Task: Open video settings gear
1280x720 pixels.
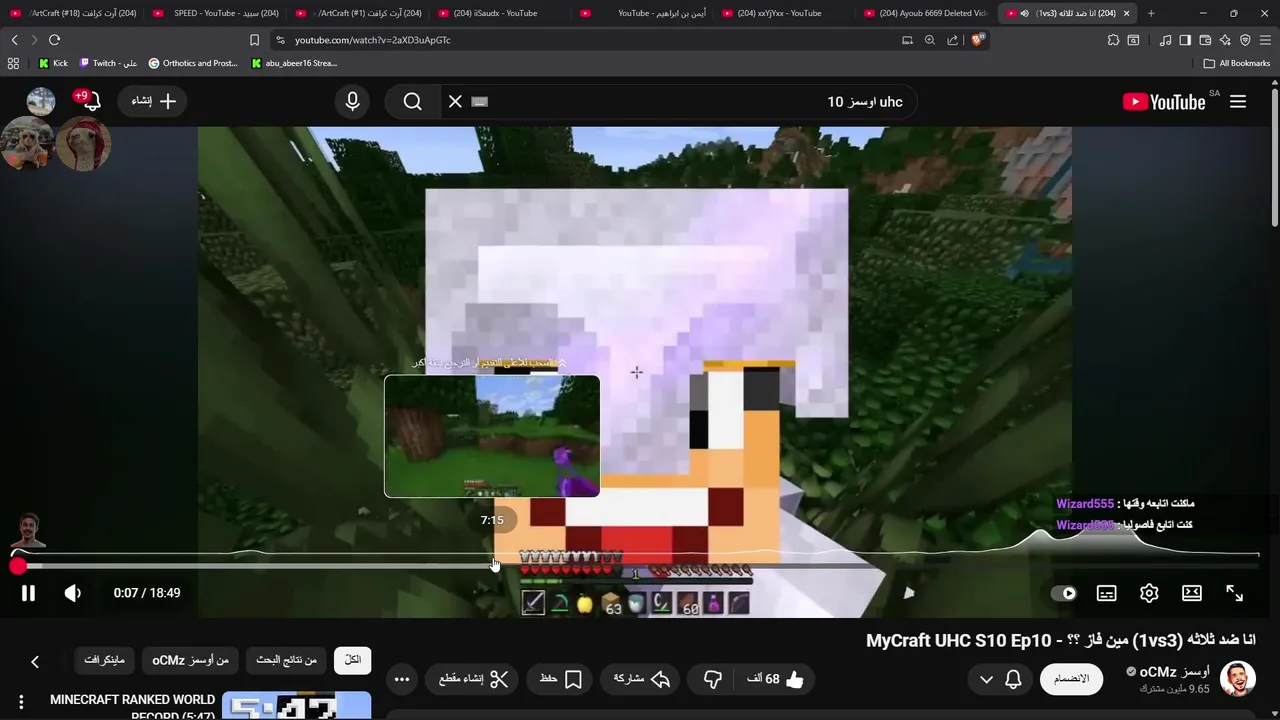Action: (x=1149, y=593)
